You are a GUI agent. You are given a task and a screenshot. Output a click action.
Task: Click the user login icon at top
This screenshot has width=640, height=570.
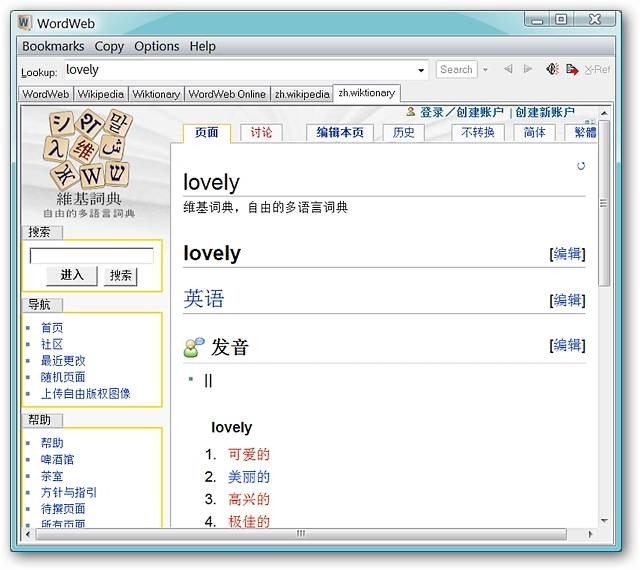click(411, 111)
